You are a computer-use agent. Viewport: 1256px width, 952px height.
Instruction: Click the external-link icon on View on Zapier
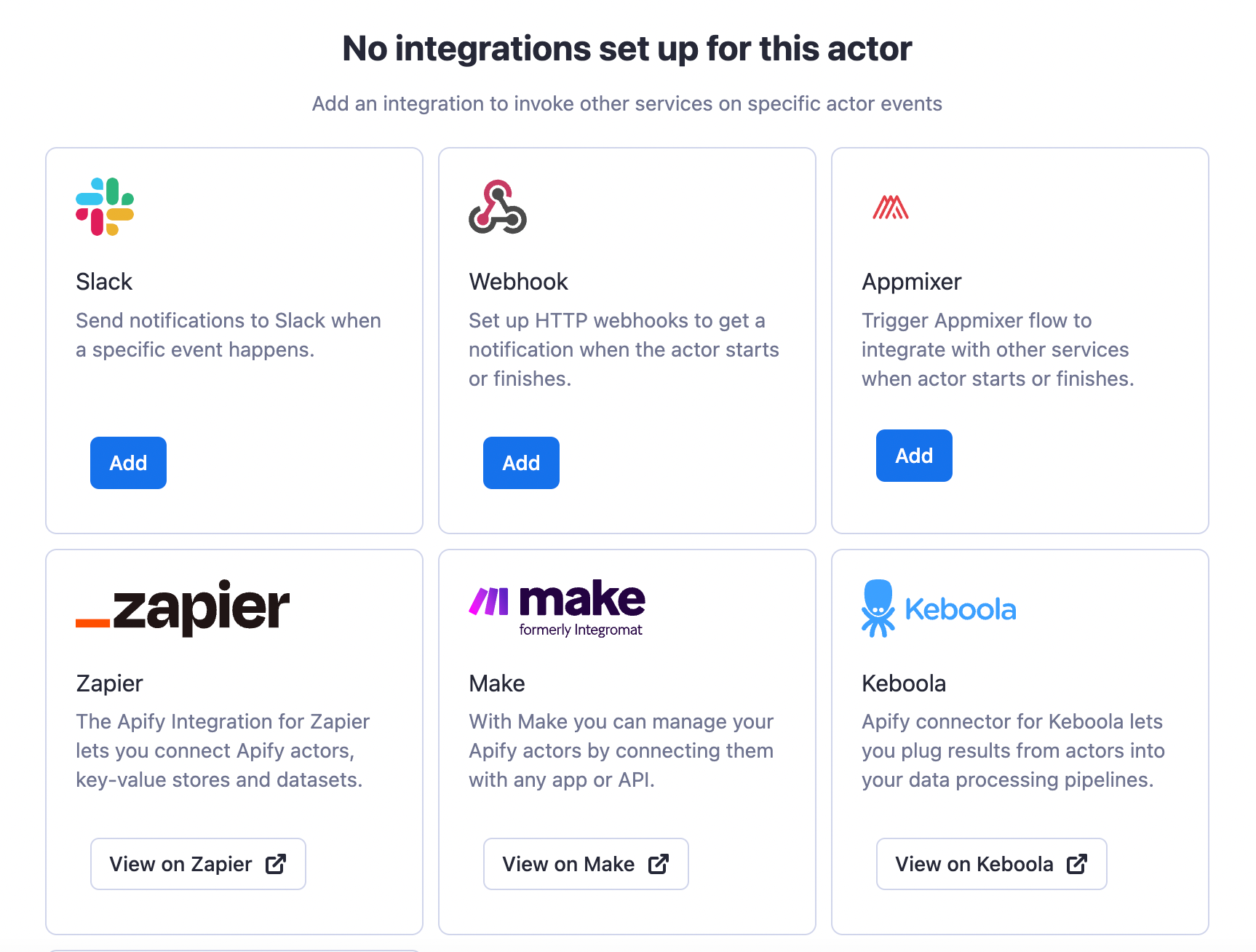[x=276, y=864]
